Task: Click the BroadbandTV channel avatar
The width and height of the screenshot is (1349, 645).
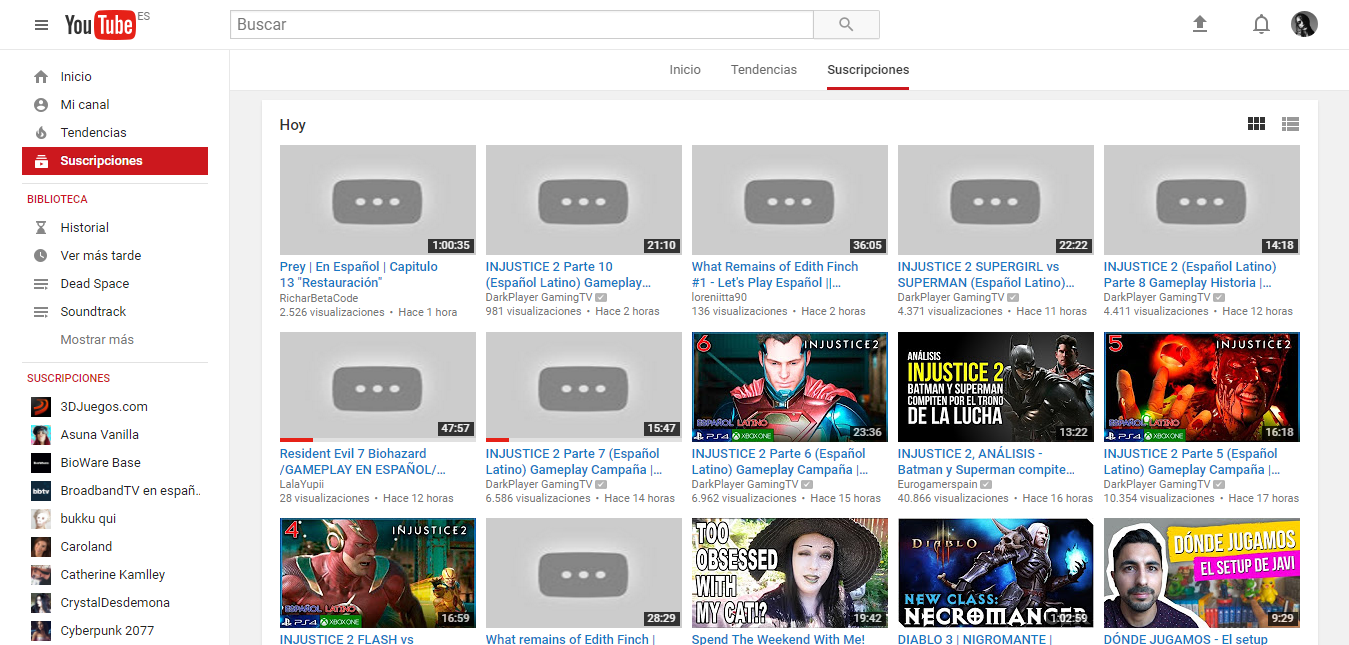Action: coord(41,491)
